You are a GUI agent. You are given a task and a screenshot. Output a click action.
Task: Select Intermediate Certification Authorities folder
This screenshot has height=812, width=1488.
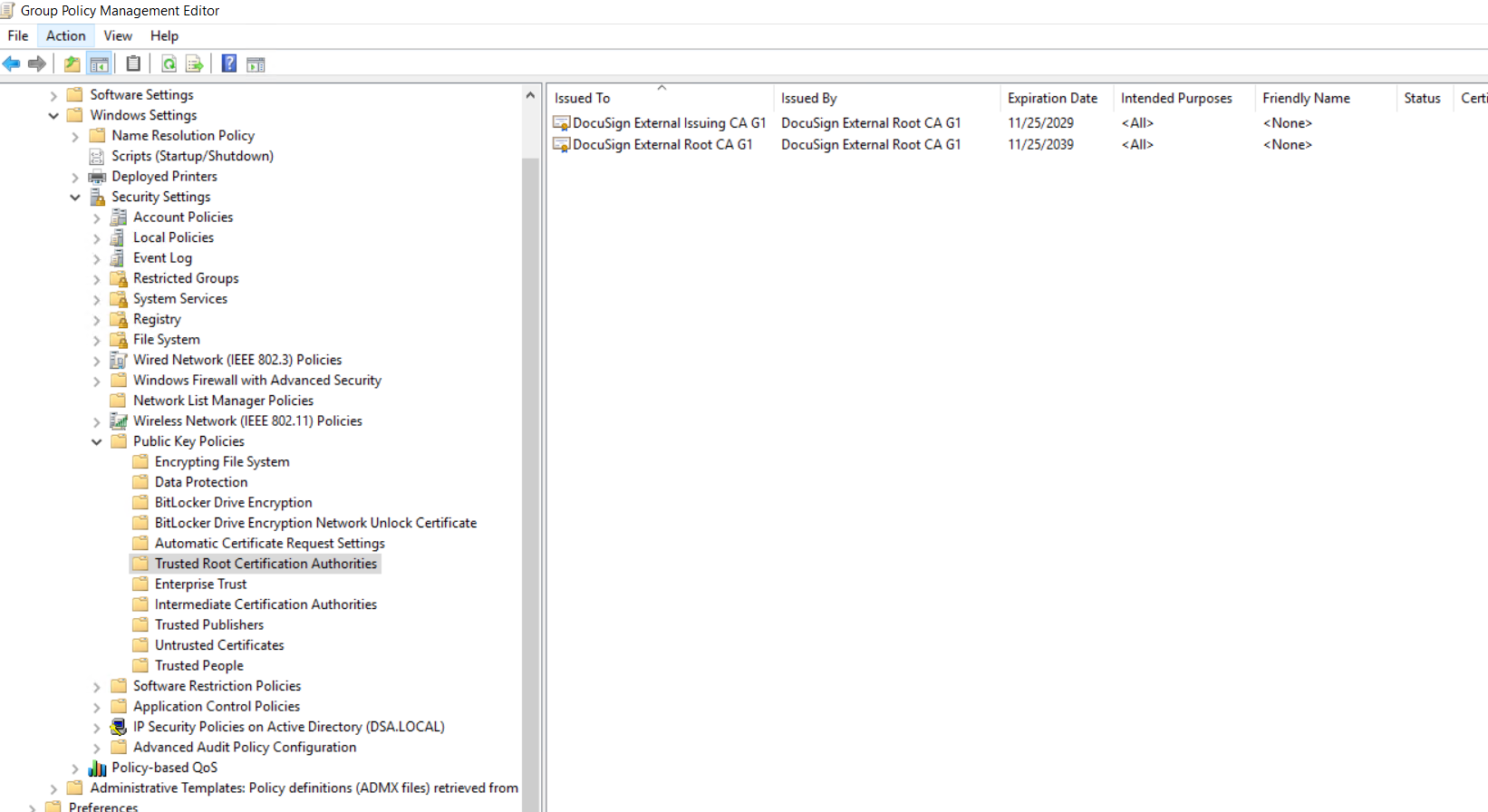click(x=265, y=604)
